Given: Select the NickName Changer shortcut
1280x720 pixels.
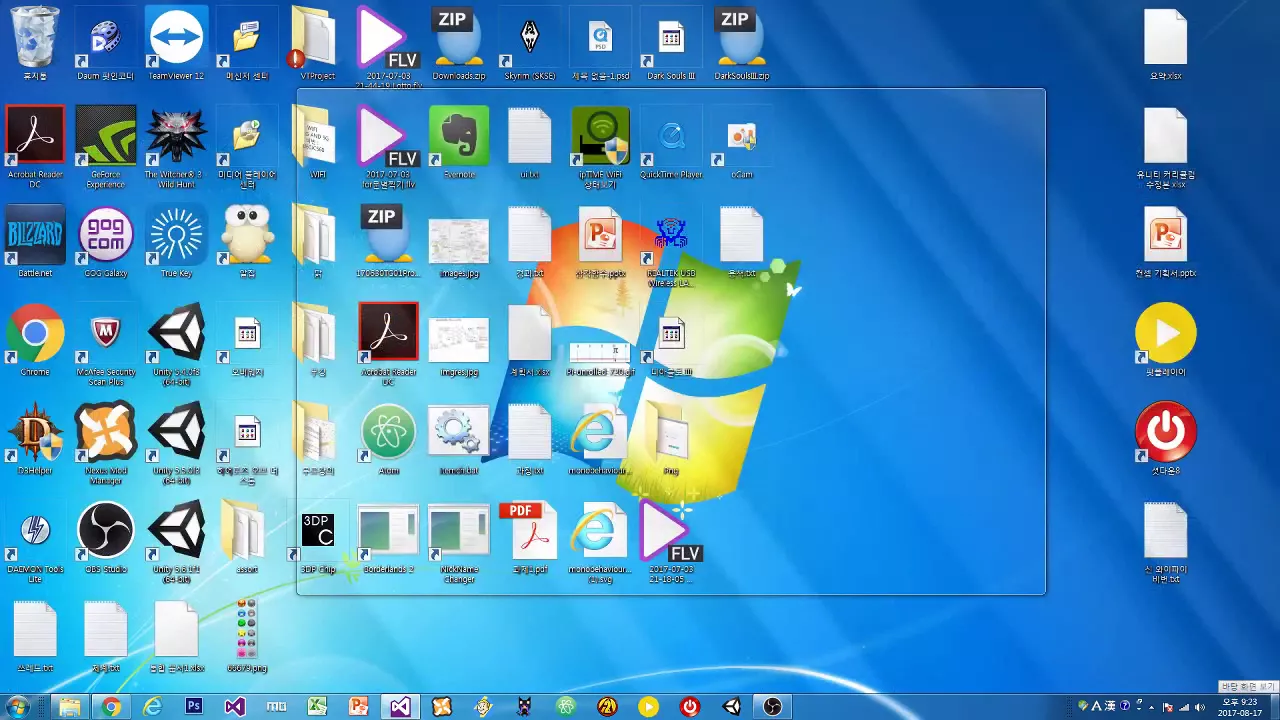Looking at the screenshot, I should pos(459,541).
